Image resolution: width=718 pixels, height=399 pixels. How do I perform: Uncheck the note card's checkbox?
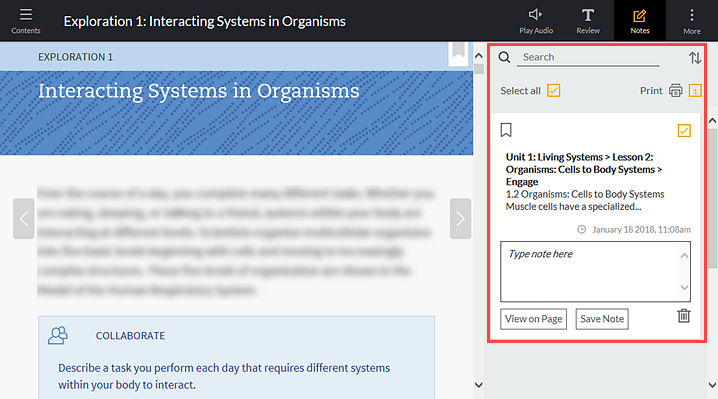click(x=684, y=131)
